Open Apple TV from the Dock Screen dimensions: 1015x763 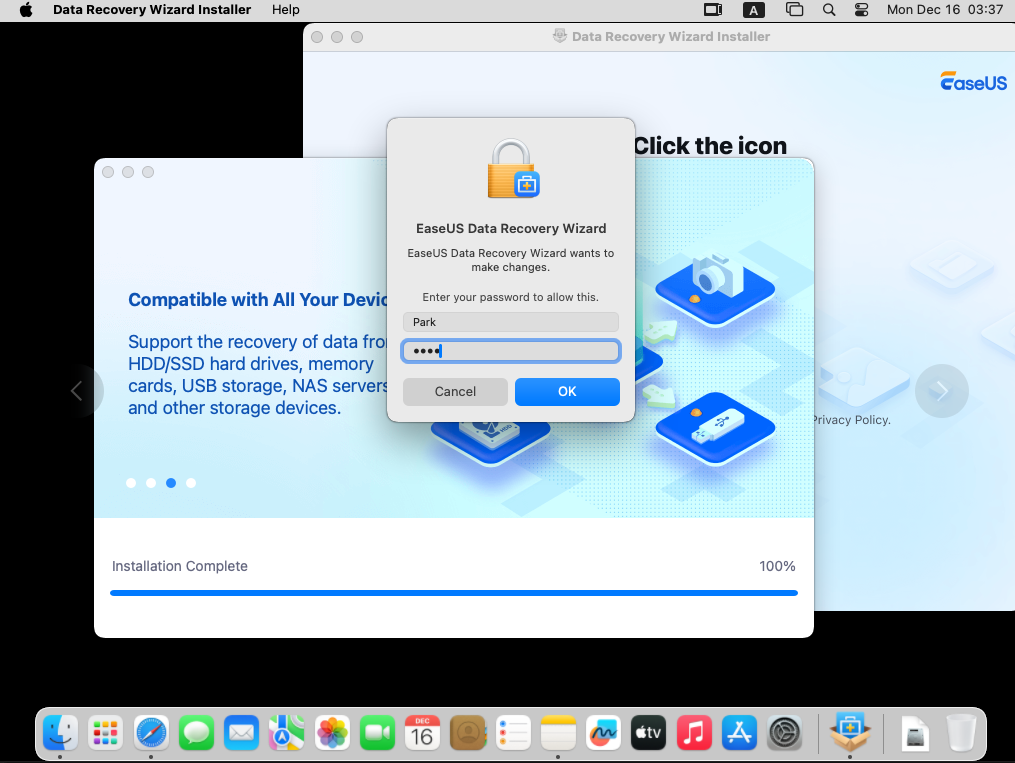(649, 733)
